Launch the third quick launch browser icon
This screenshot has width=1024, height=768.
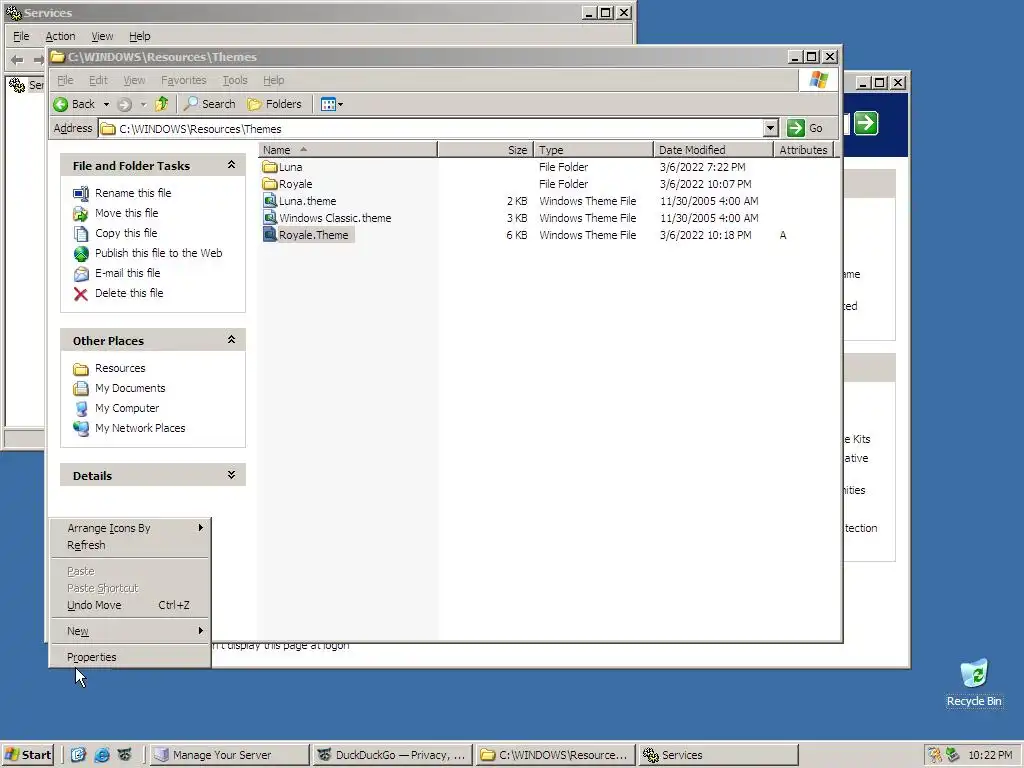pos(125,755)
